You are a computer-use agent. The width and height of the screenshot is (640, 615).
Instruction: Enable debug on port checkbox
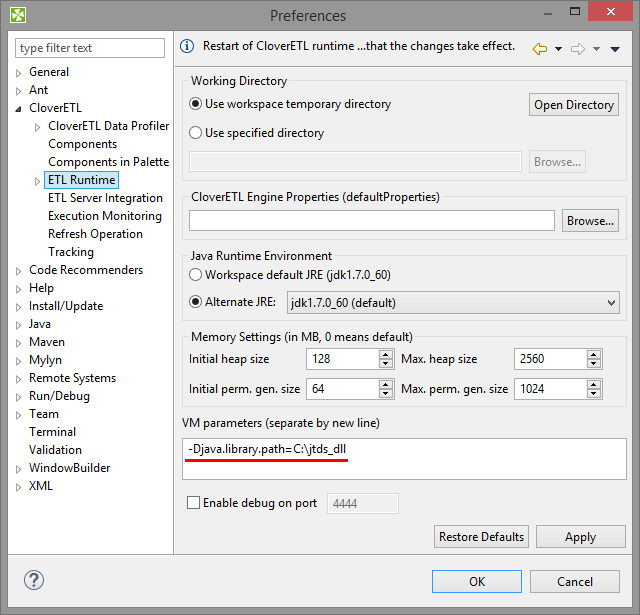click(193, 502)
